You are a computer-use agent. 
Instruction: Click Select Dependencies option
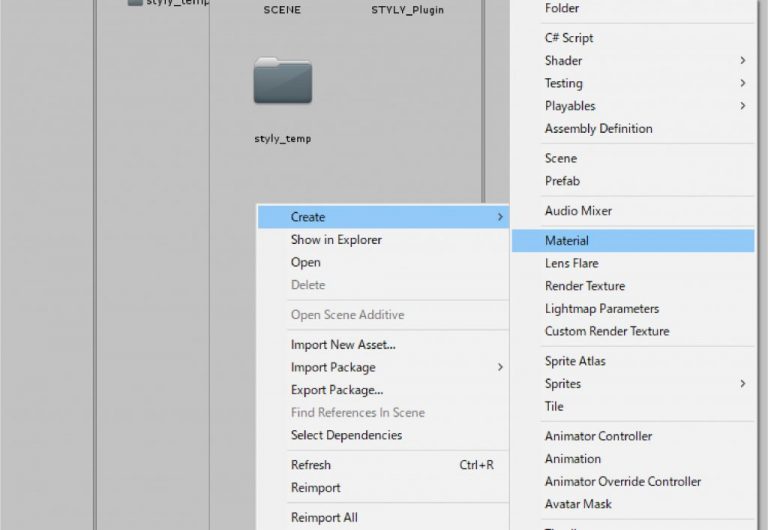pyautogui.click(x=346, y=435)
